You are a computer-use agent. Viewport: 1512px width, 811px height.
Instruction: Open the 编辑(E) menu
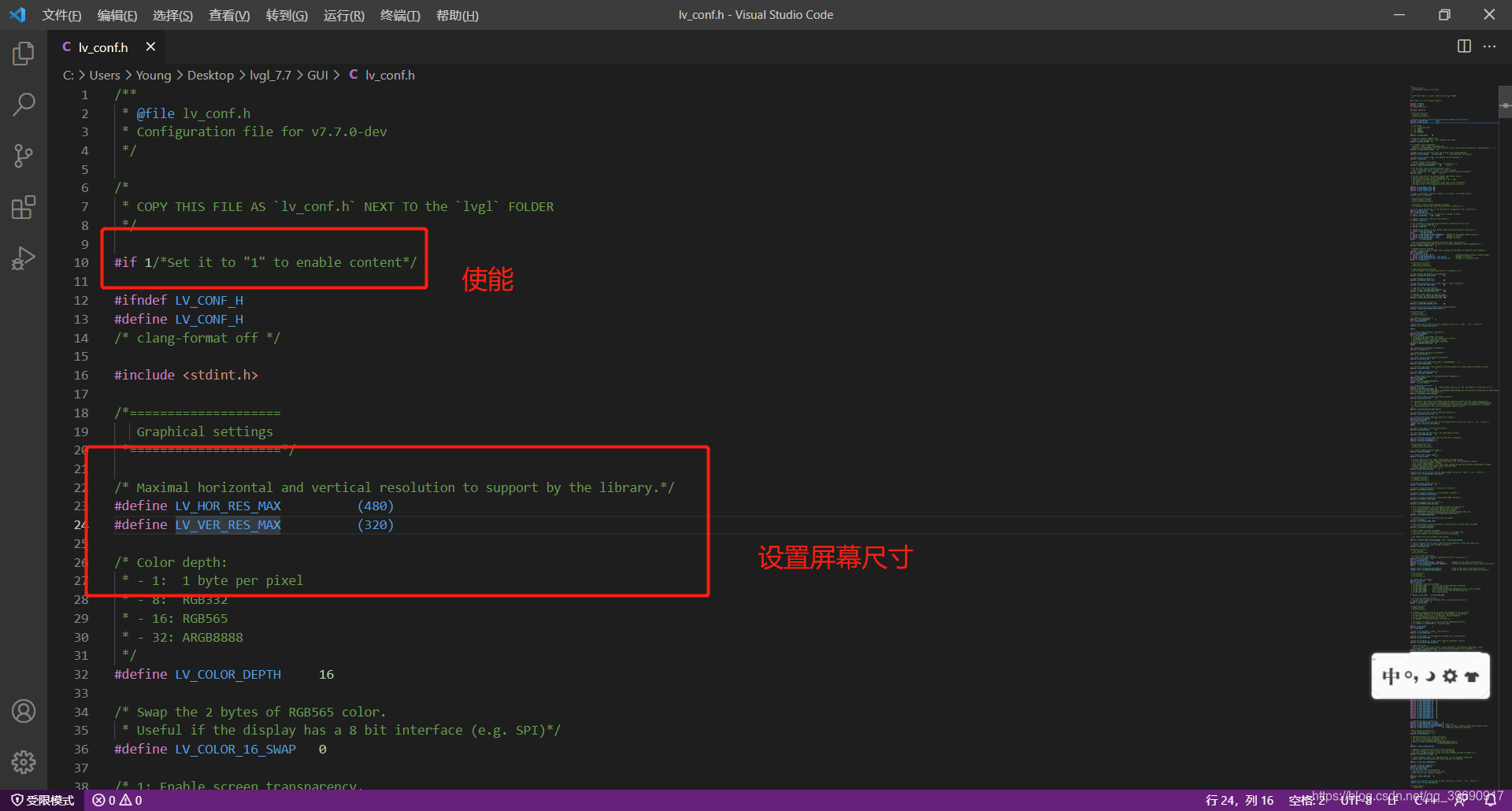tap(117, 15)
